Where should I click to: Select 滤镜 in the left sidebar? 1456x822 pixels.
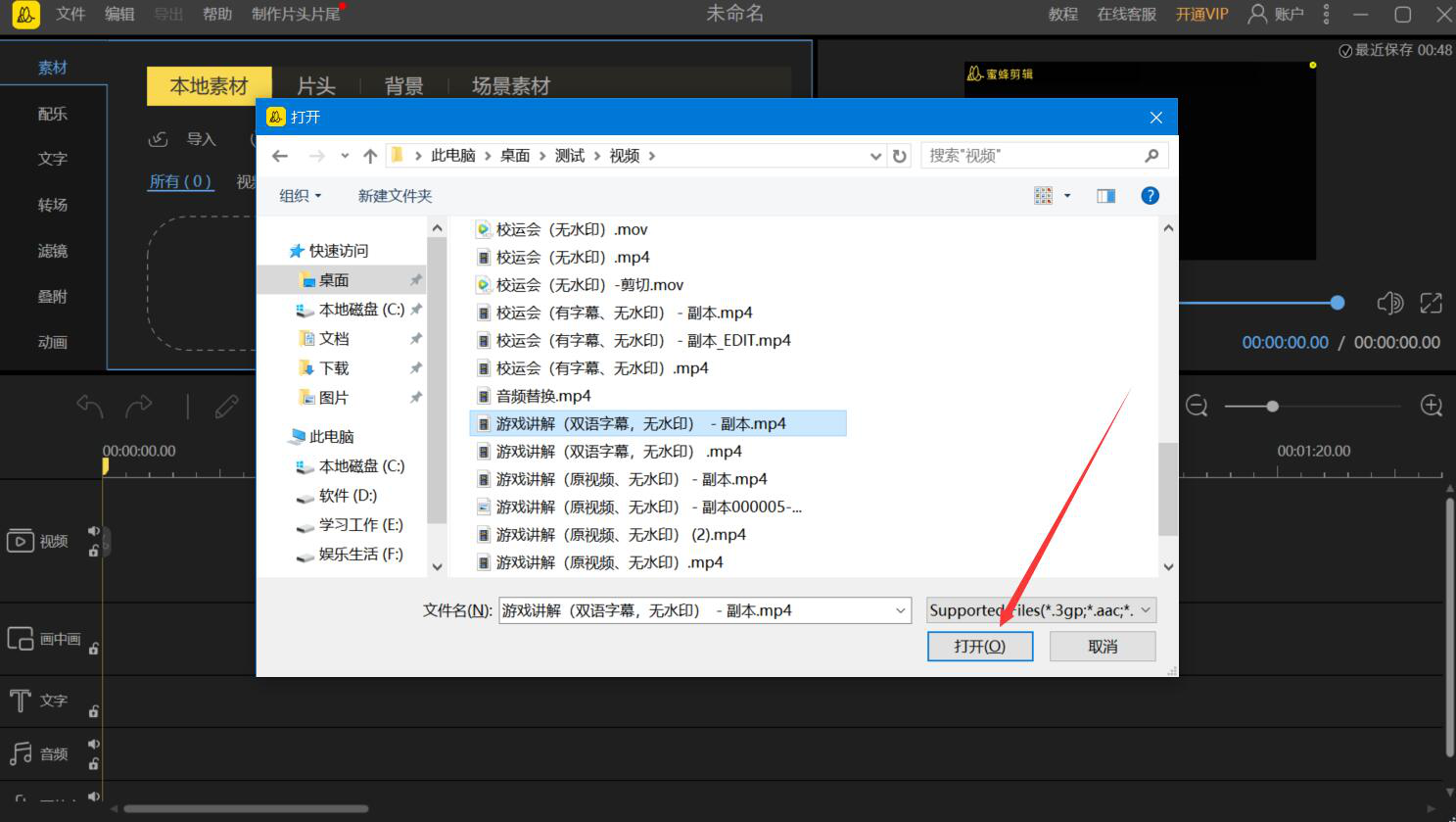point(53,251)
